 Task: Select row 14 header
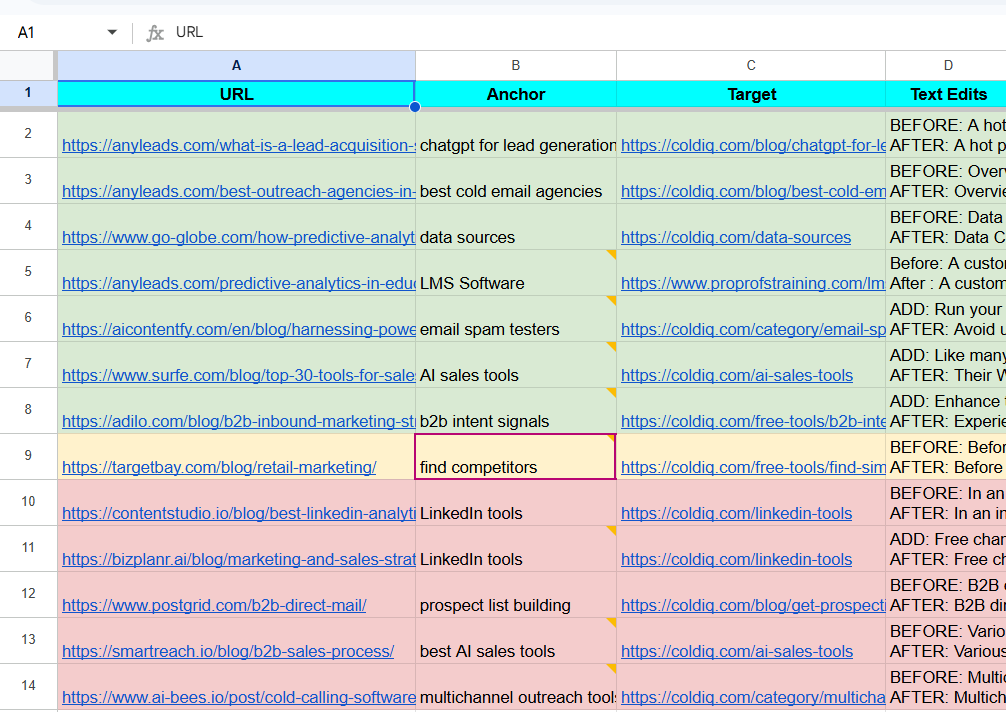coord(28,686)
